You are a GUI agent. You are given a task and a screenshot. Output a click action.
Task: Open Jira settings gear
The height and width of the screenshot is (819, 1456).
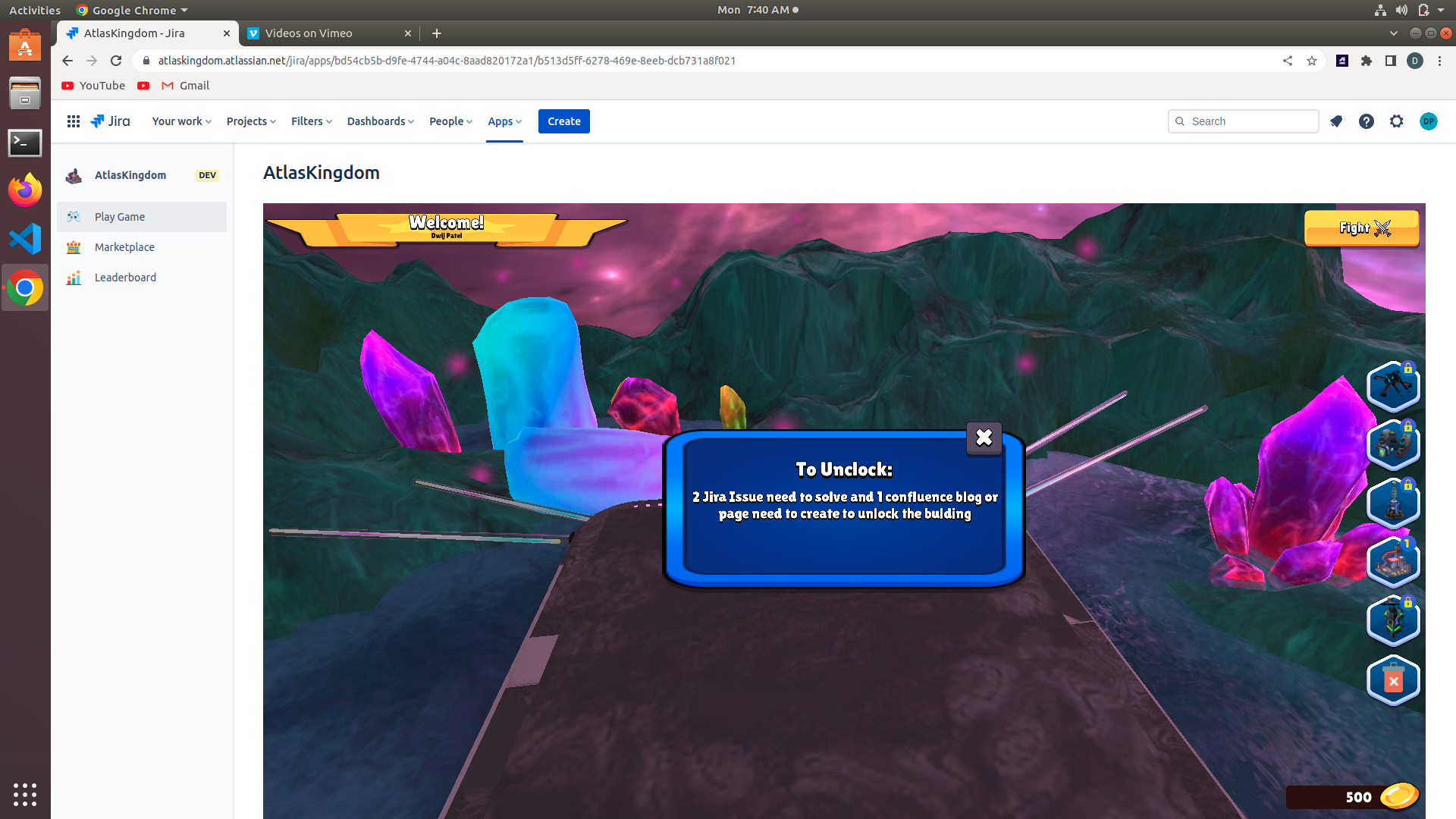tap(1396, 121)
